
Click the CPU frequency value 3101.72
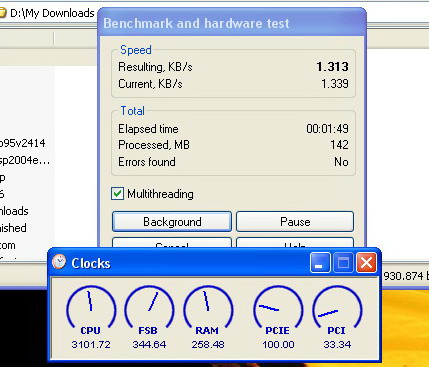click(x=91, y=344)
